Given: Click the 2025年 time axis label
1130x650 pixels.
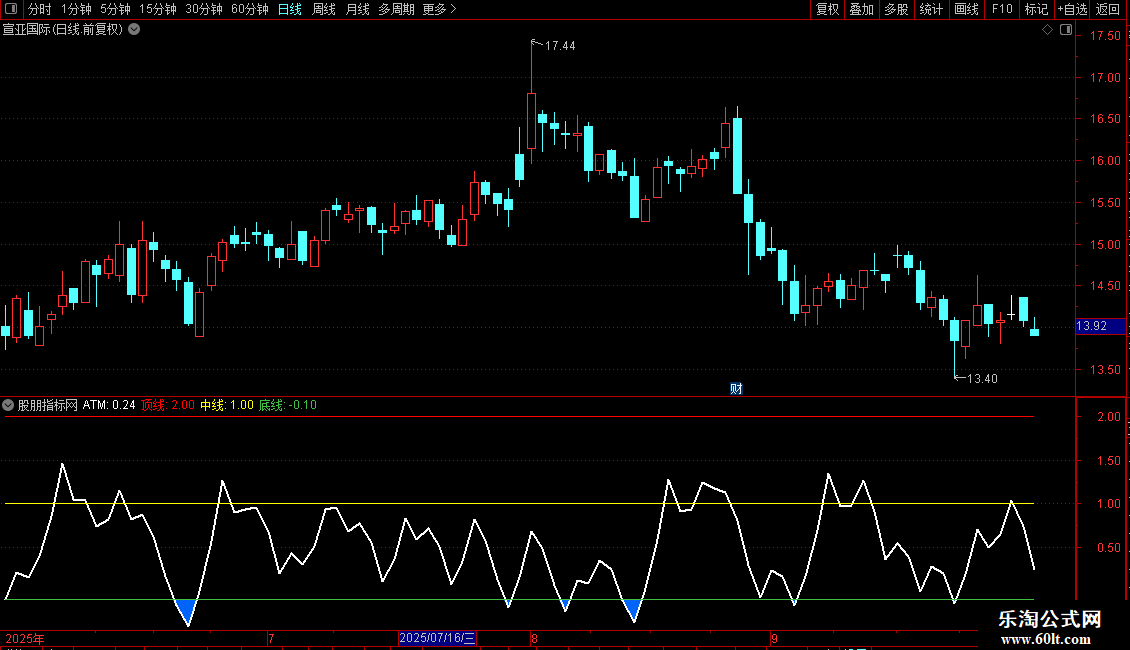Looking at the screenshot, I should 25,638.
